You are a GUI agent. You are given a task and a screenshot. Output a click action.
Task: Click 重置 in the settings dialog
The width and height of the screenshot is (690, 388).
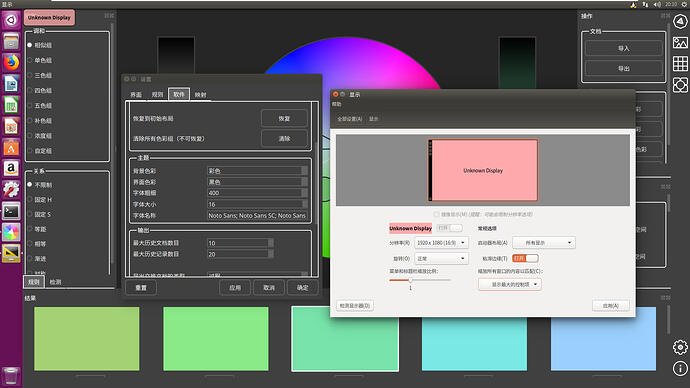coord(141,288)
